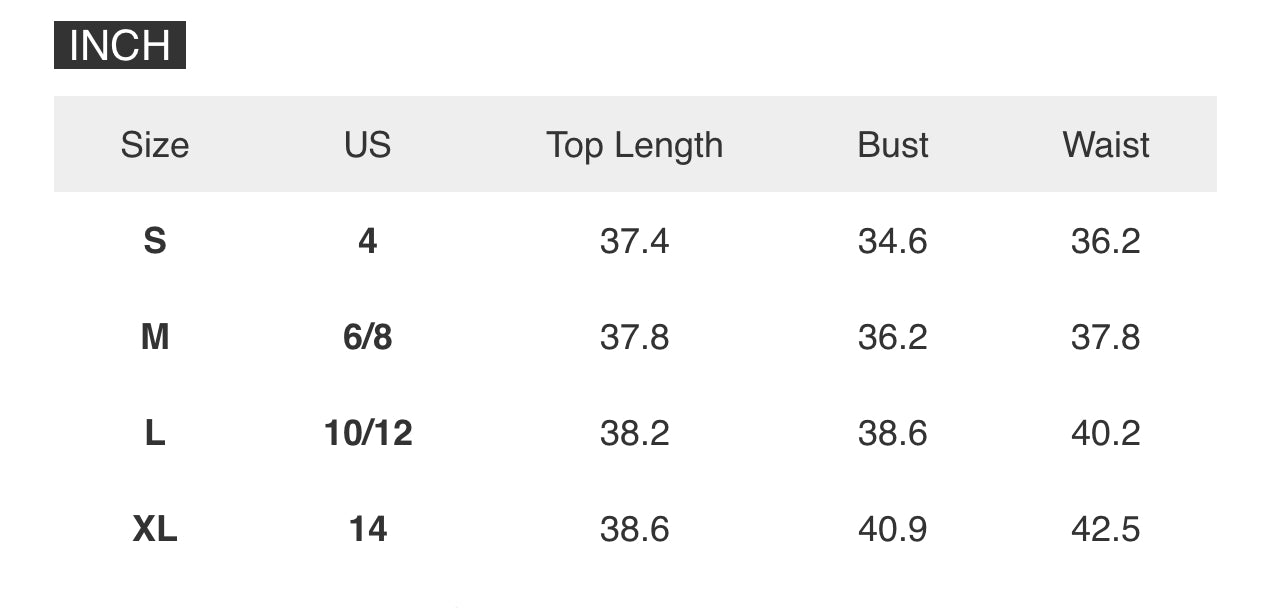Select the Waist column header

click(x=1105, y=145)
